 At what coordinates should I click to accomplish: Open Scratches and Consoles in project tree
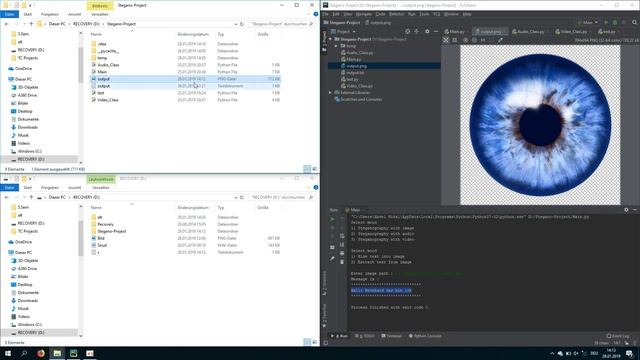(359, 99)
